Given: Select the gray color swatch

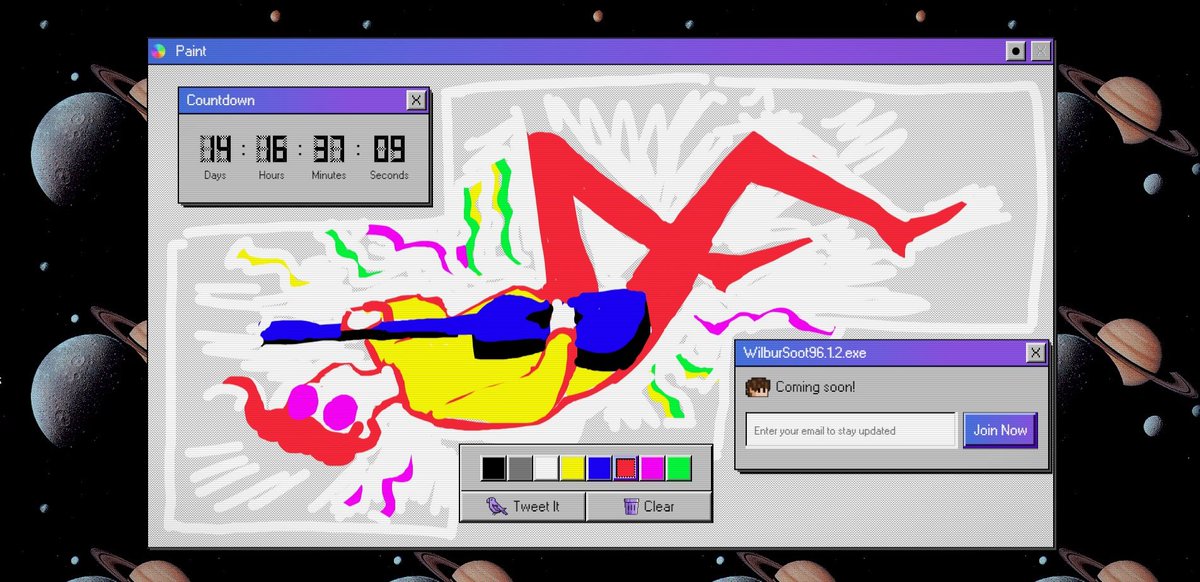Looking at the screenshot, I should click(520, 468).
